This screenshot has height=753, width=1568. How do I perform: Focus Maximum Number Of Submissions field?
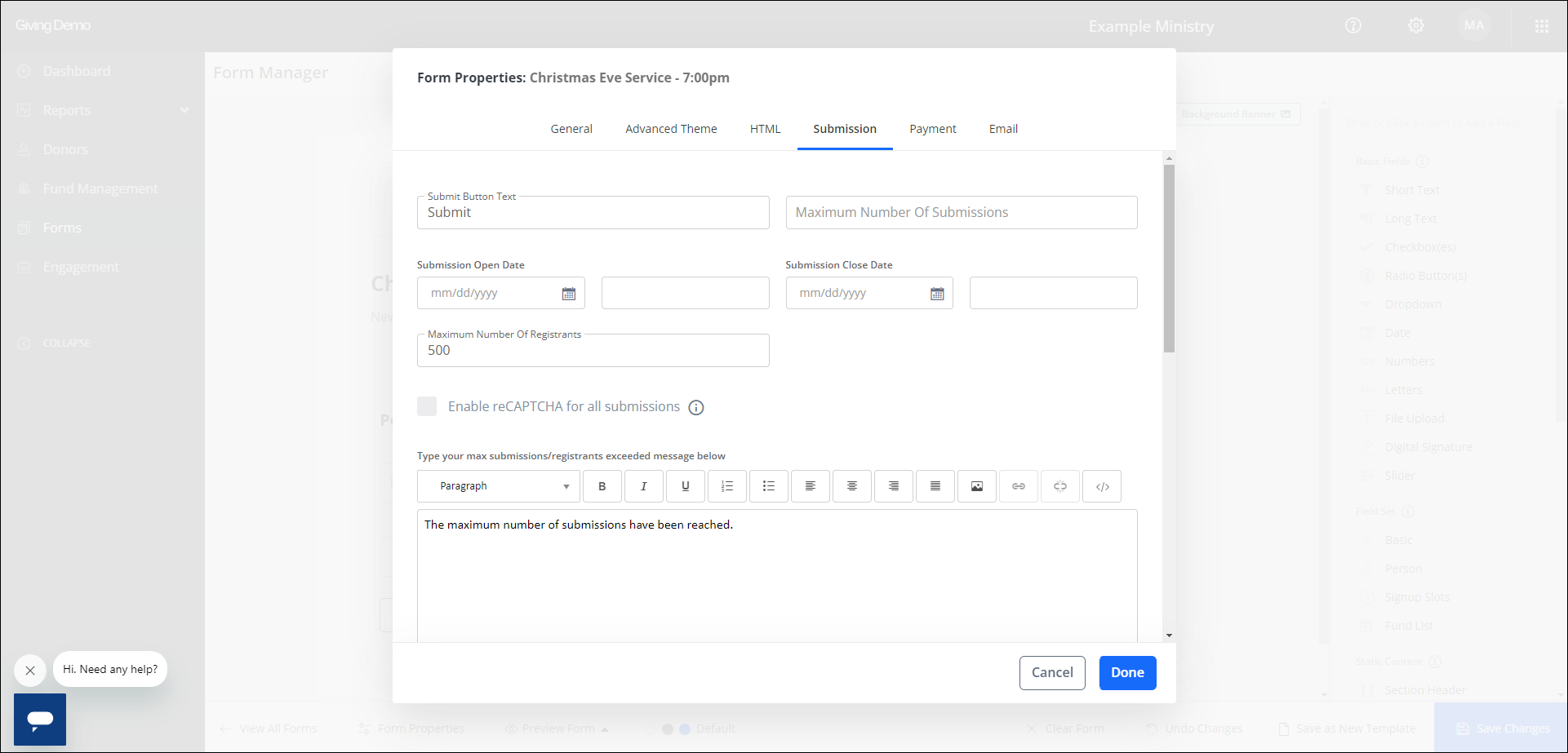(962, 212)
